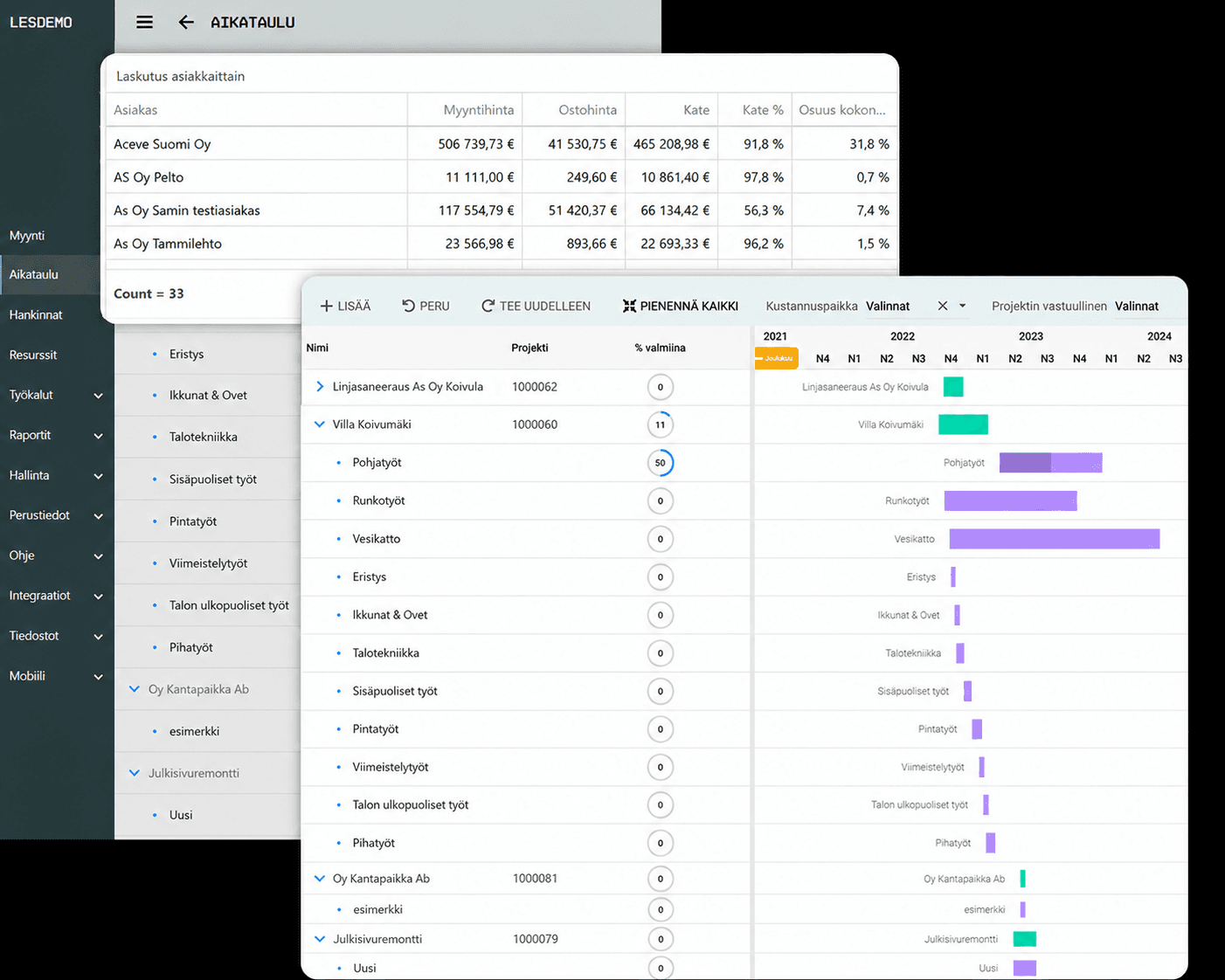Open the Kustannuspaikka dropdown arrow
The width and height of the screenshot is (1225, 980).
click(x=963, y=307)
